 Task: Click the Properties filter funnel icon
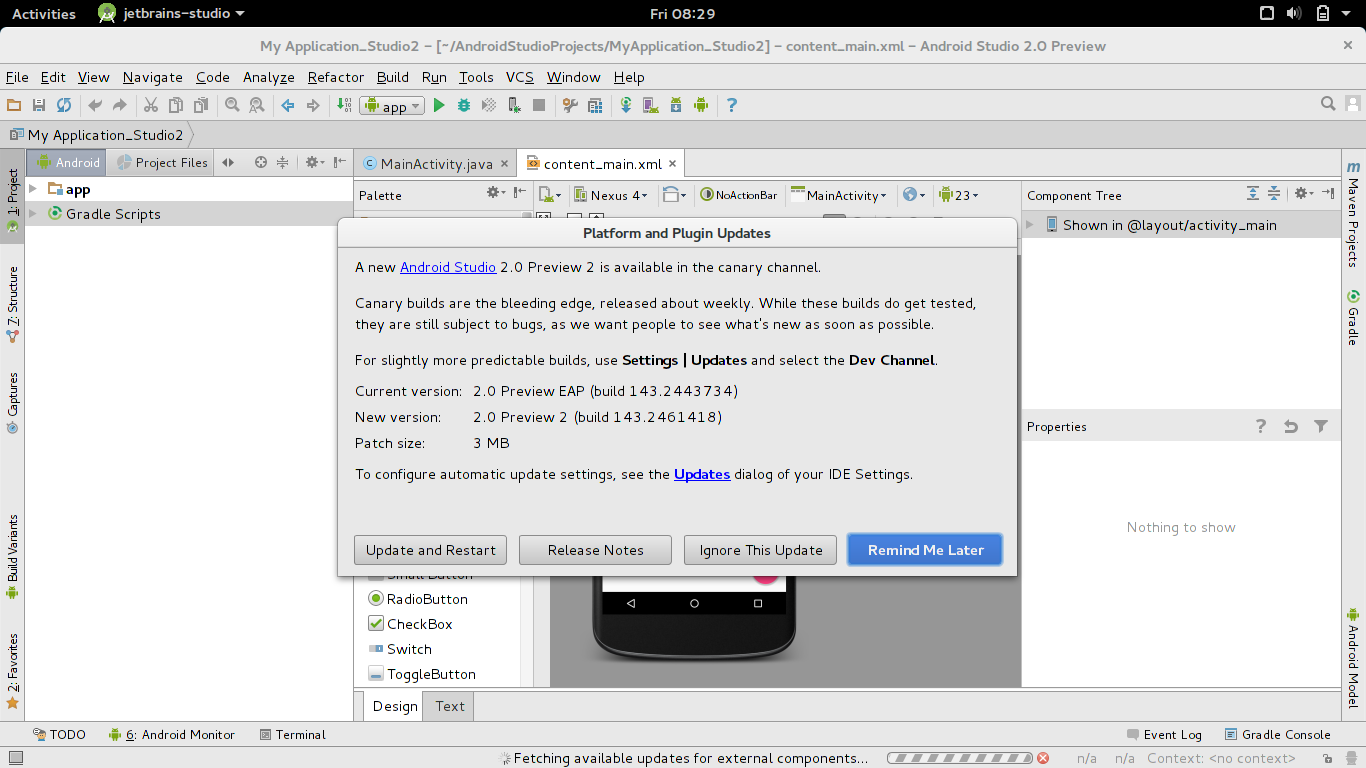pos(1321,426)
